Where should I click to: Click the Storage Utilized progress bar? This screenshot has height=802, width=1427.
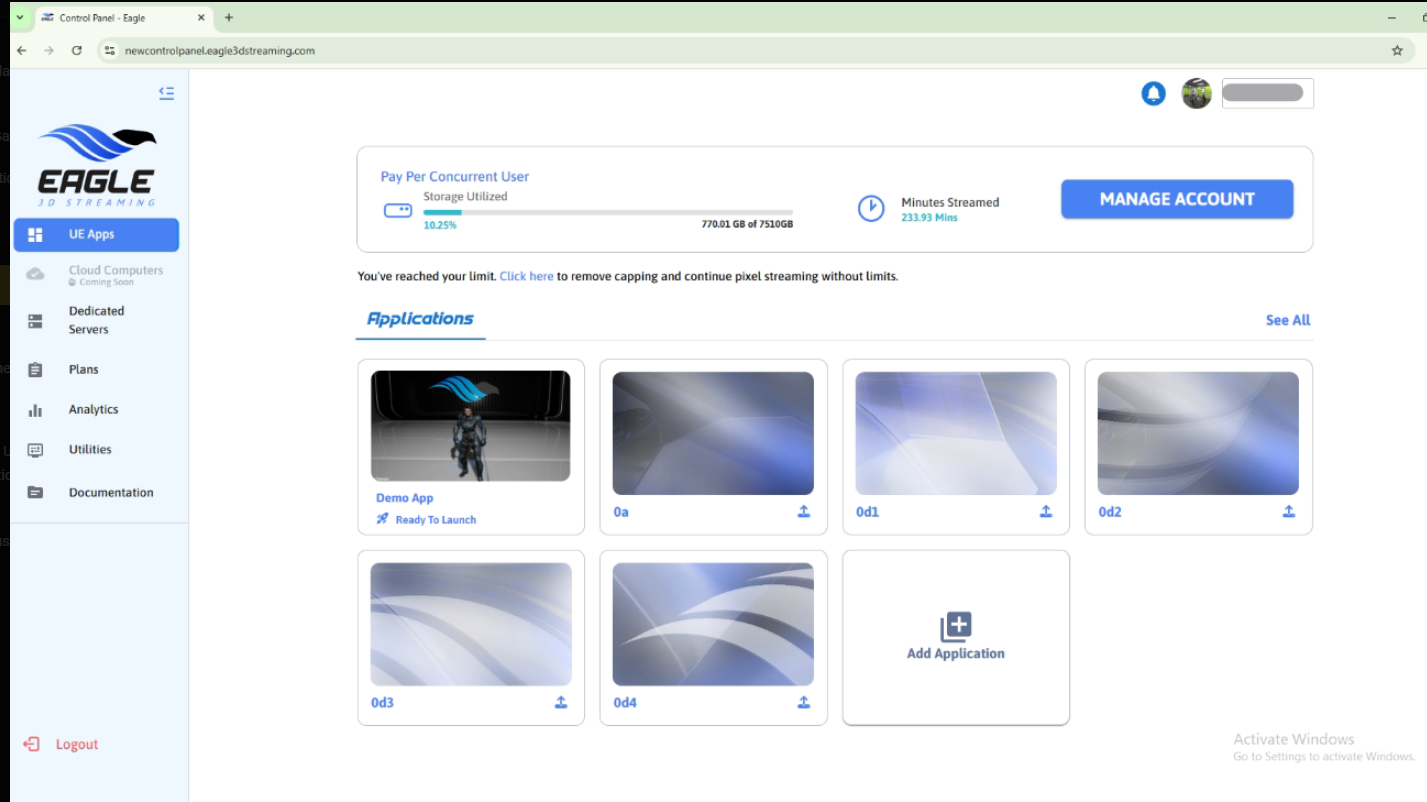coord(607,213)
